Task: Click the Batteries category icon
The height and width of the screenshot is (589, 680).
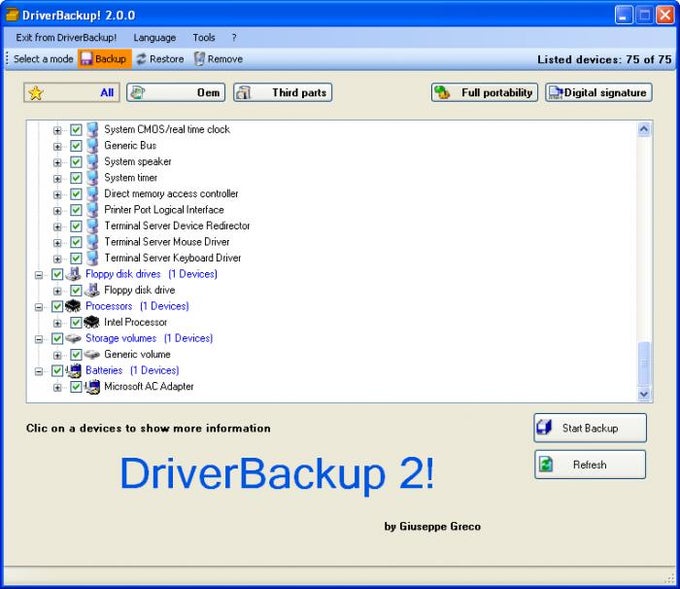Action: (x=74, y=370)
